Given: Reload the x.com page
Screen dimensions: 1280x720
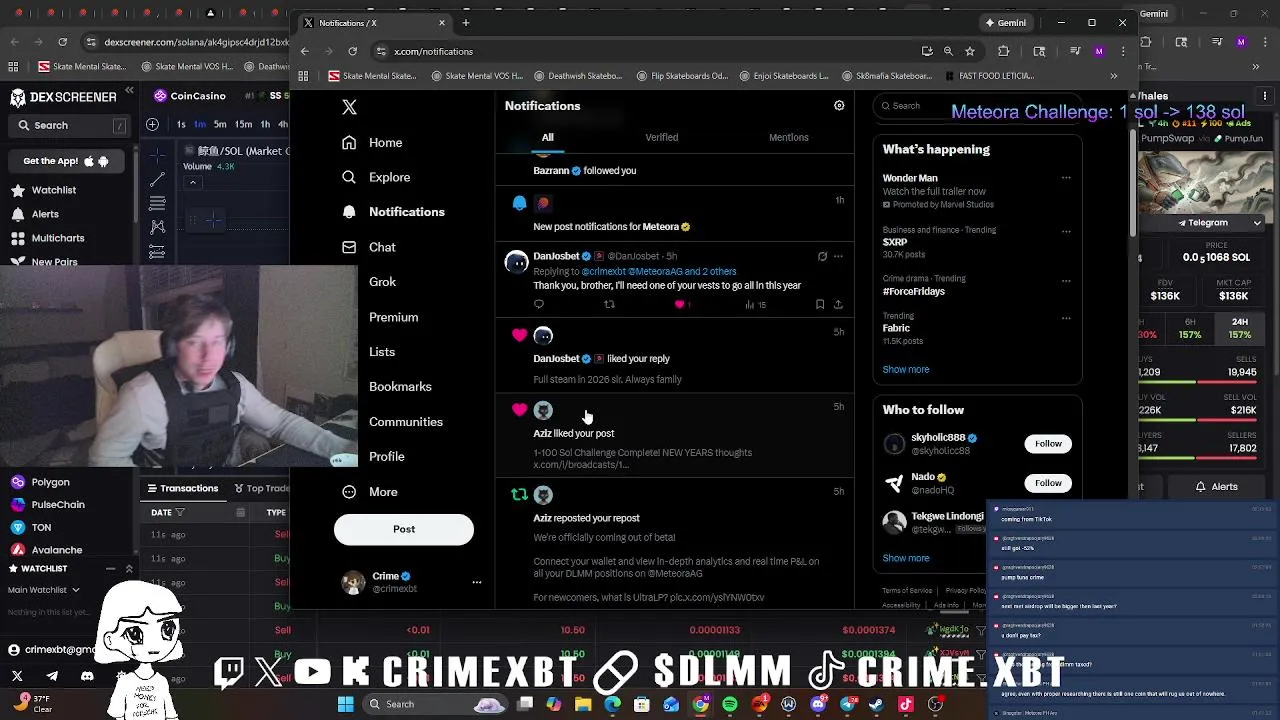Looking at the screenshot, I should 352,51.
